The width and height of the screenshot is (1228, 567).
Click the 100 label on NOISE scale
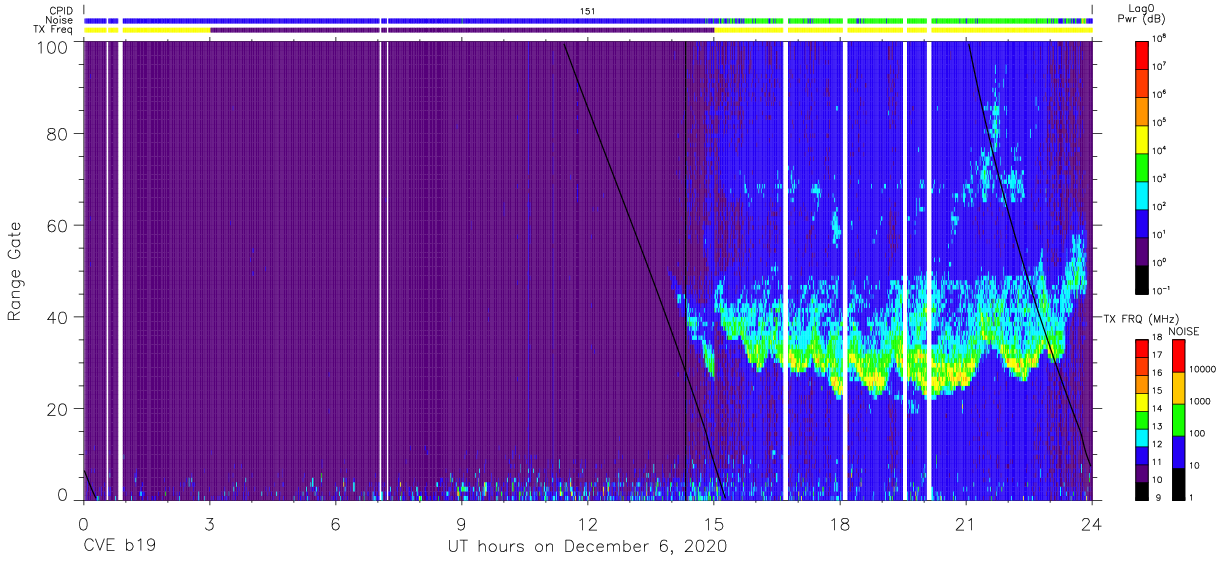(1197, 433)
